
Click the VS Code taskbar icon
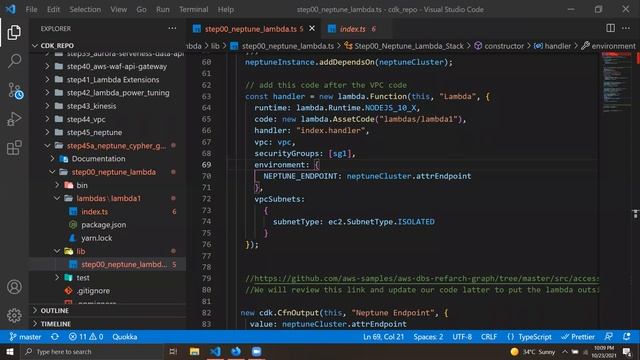[216, 351]
